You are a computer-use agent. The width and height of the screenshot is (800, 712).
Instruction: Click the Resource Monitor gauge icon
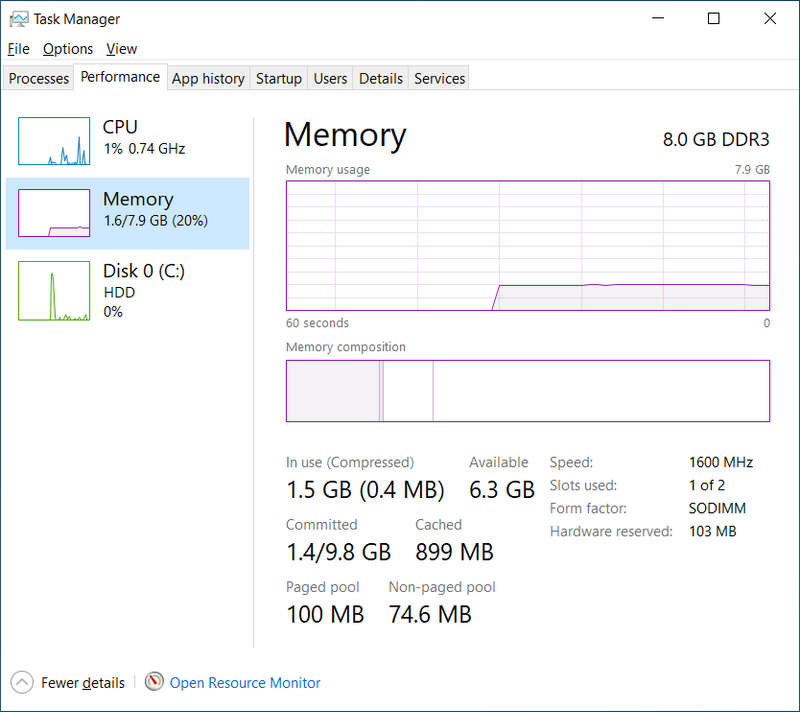(x=154, y=681)
